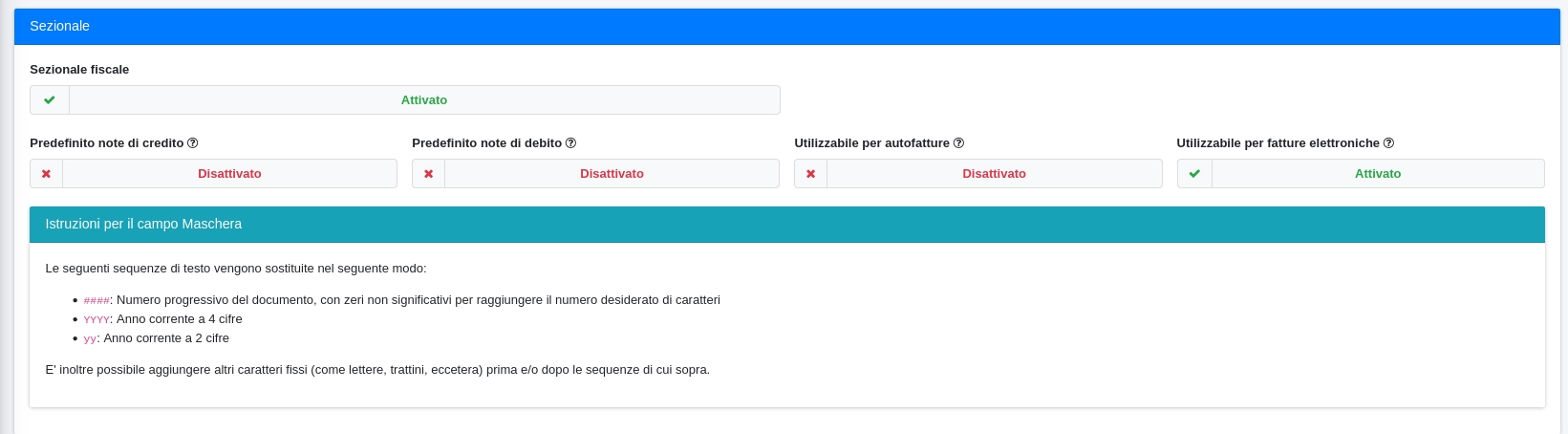
Task: Open help icon next to Predefinito note di credito
Action: coord(193,143)
